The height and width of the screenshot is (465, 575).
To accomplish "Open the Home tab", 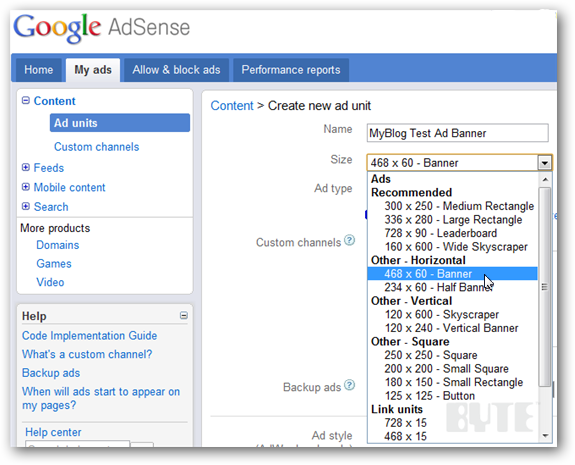I will click(x=39, y=70).
